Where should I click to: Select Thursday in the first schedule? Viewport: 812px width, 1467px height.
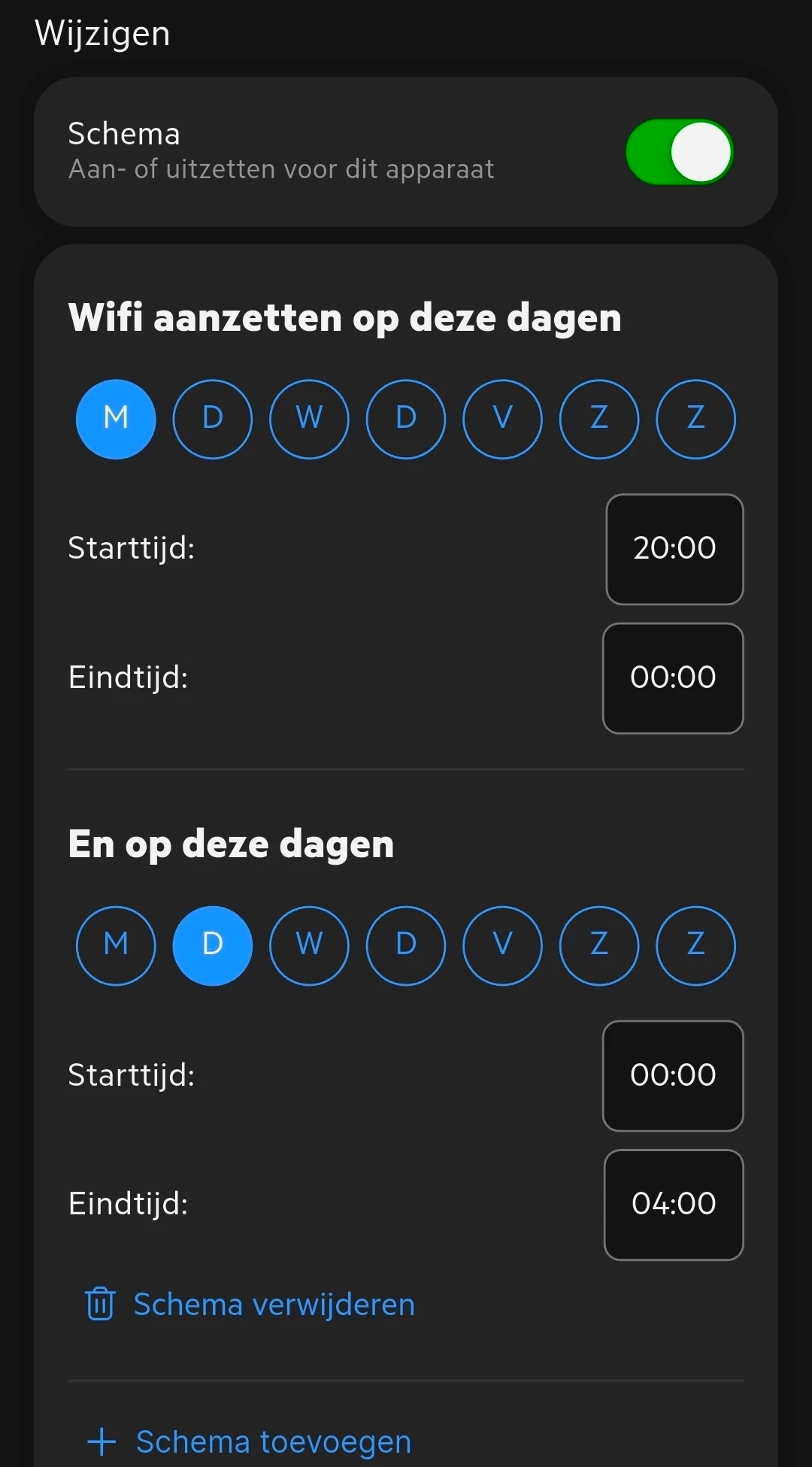tap(406, 419)
